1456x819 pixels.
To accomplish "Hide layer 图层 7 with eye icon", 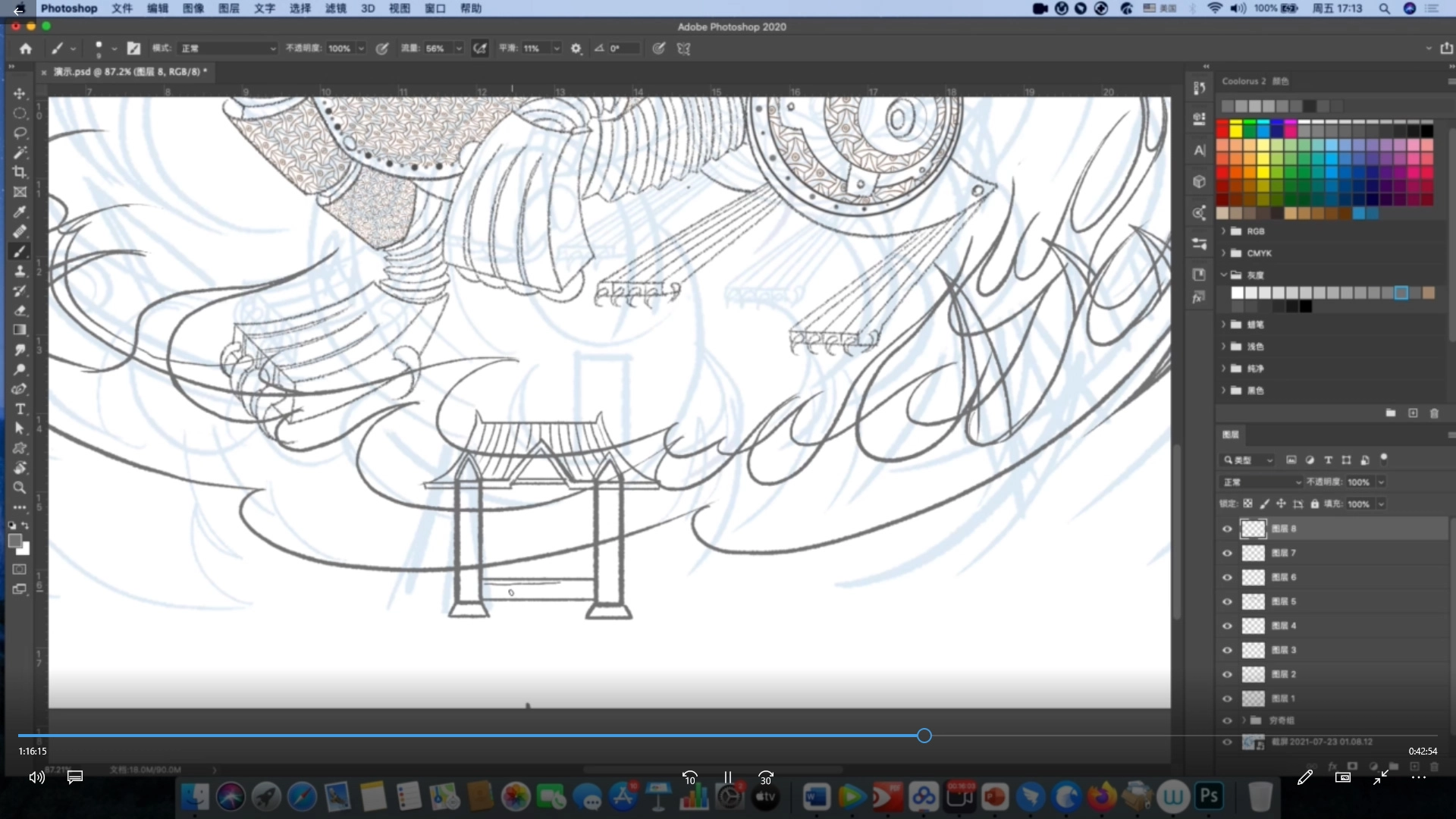I will [x=1227, y=554].
